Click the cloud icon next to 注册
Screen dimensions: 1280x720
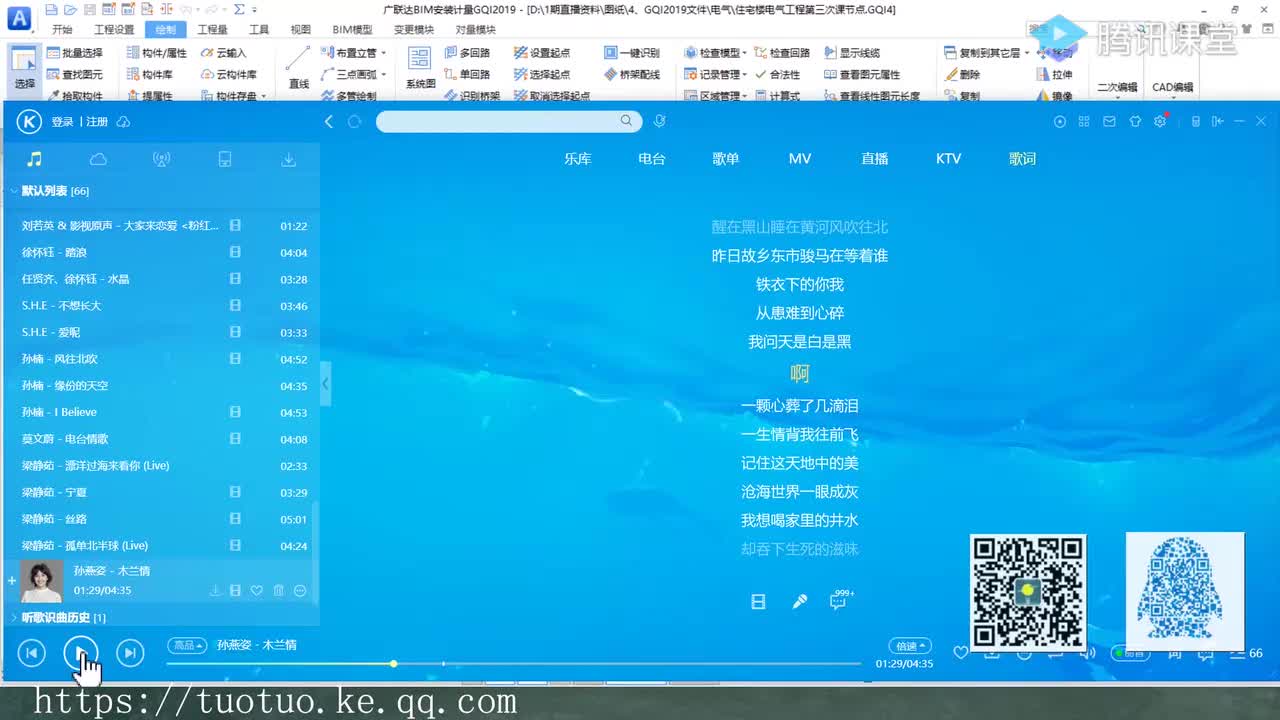point(124,122)
